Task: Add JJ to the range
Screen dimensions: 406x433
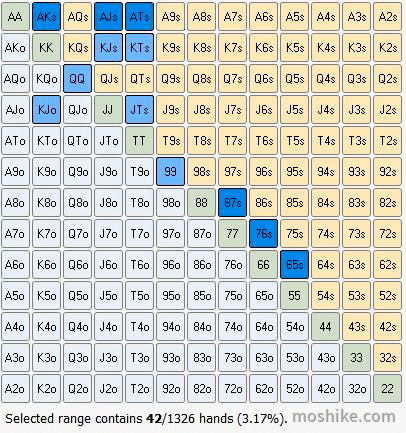Action: (x=108, y=110)
